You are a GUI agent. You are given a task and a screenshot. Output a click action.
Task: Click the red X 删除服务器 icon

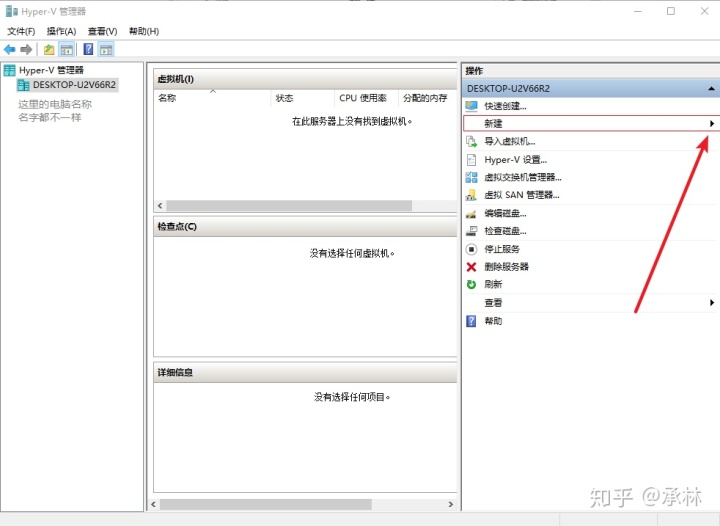[471, 267]
